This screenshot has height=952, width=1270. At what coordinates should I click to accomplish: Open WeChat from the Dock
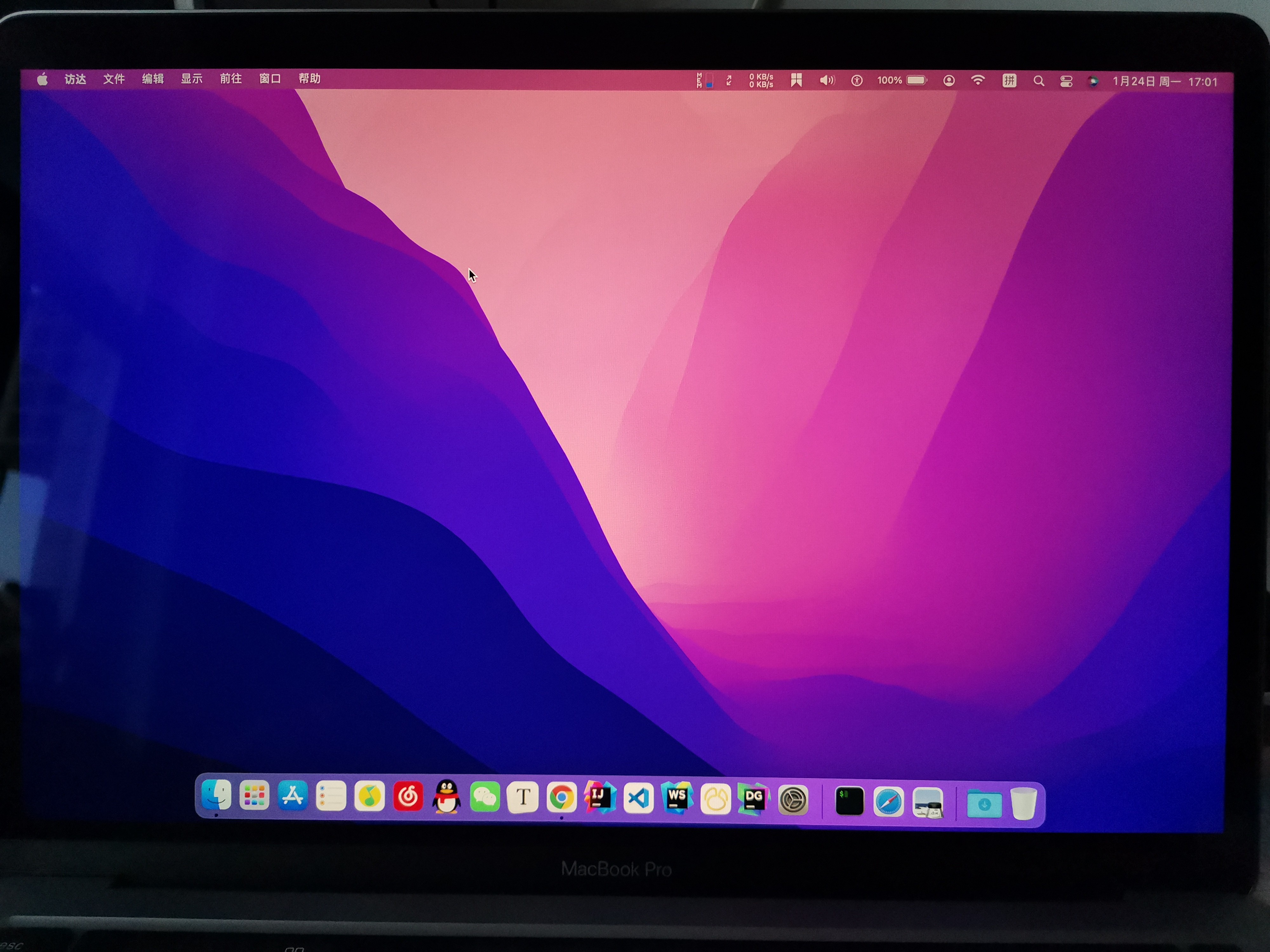(x=485, y=797)
